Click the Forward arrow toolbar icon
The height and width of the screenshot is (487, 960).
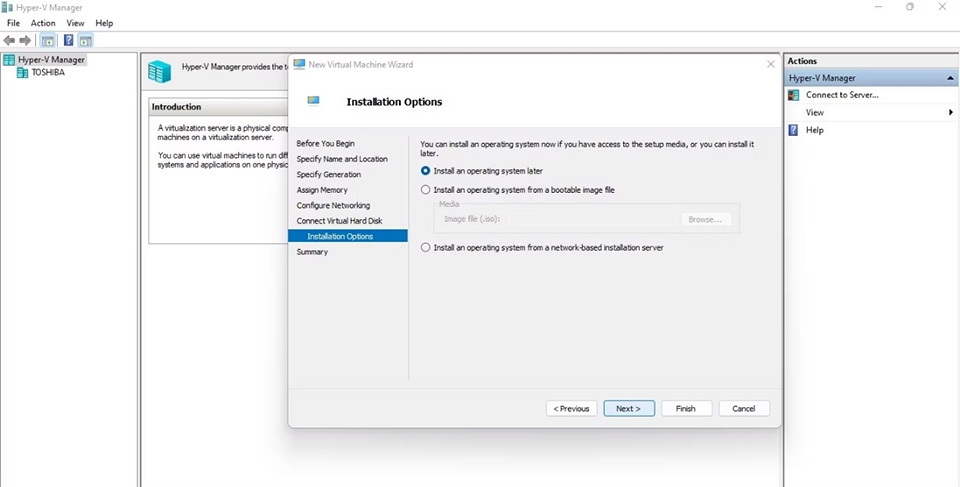(25, 40)
